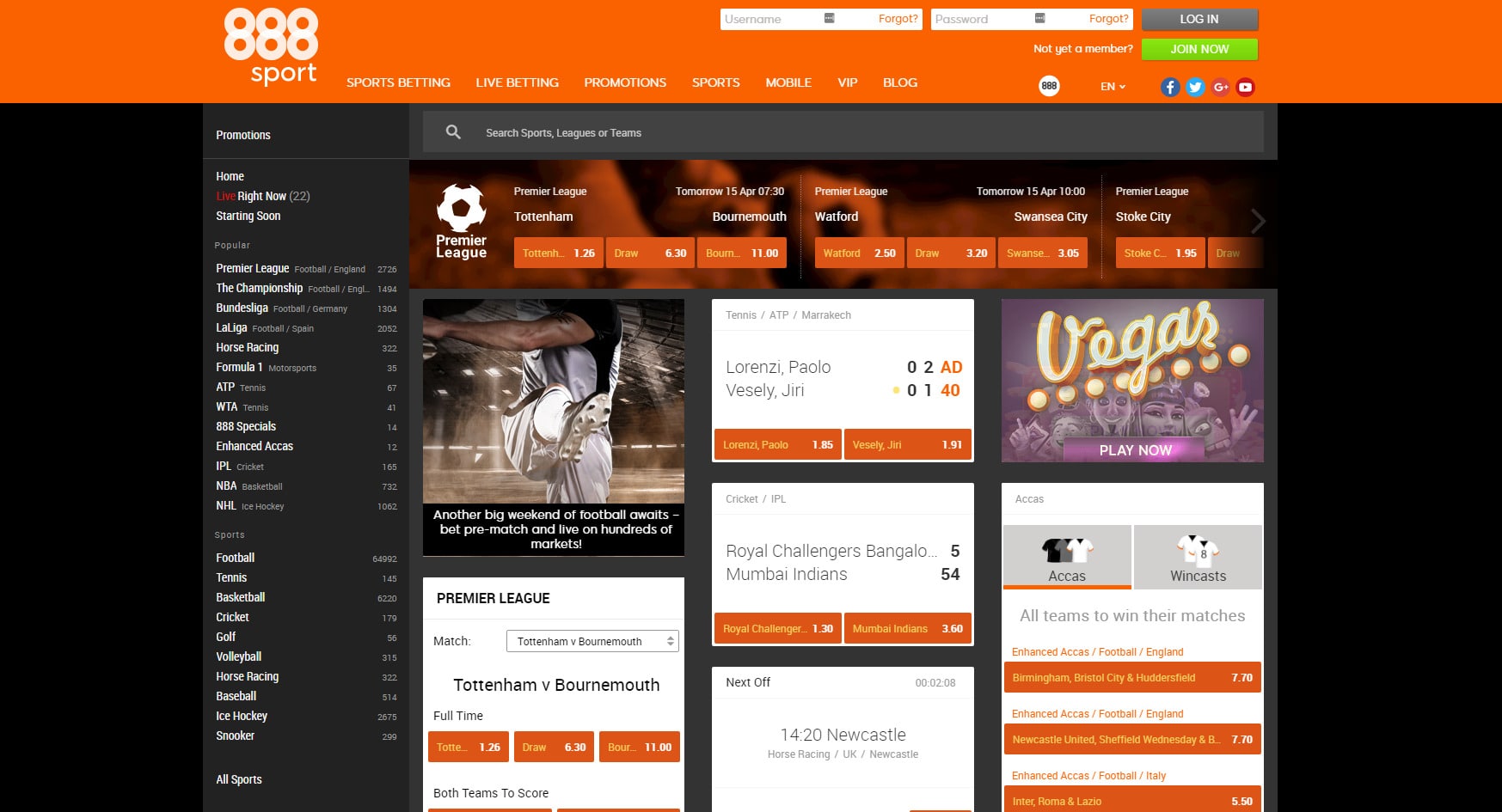Bet on Royal Challengers 1.30

(777, 628)
